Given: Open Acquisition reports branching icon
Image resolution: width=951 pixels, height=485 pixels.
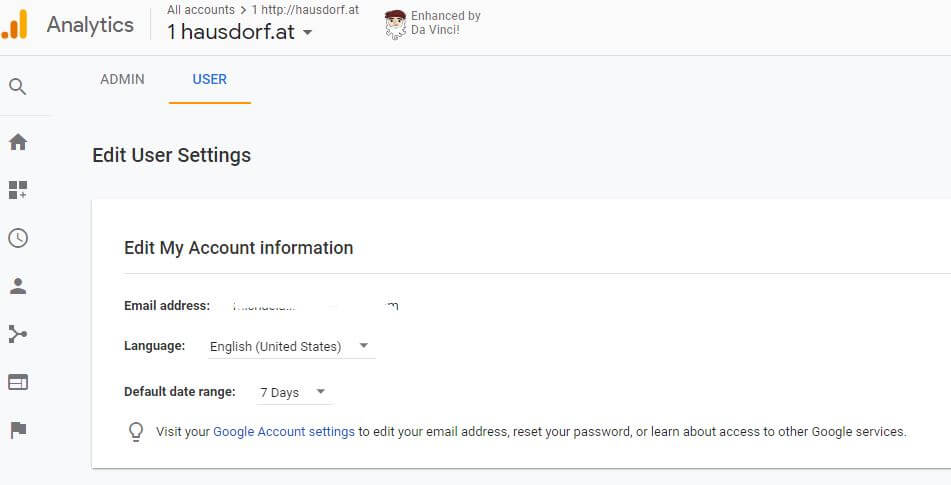Looking at the screenshot, I should (x=17, y=334).
